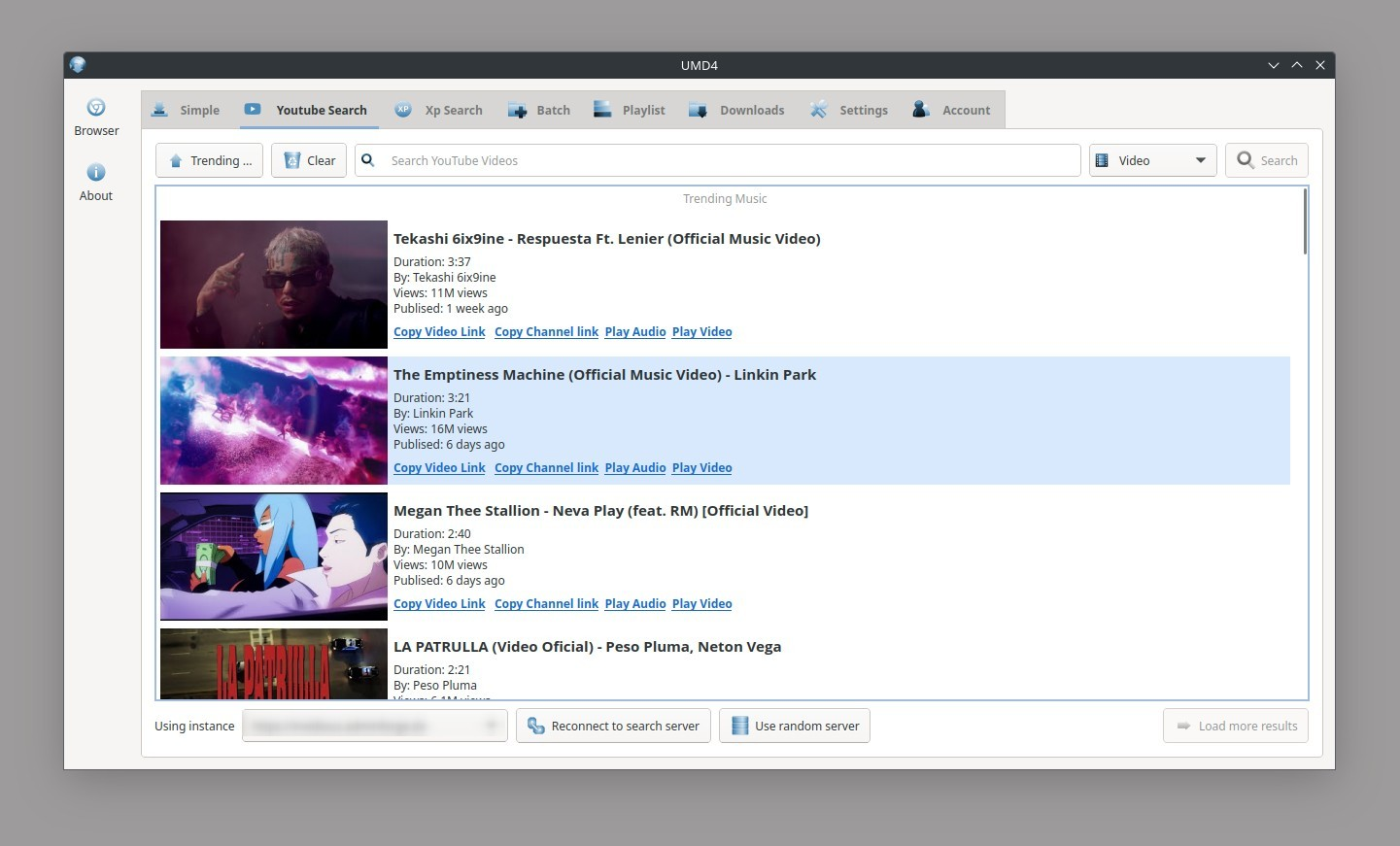Click the magnifier icon inside the search field
1400x846 pixels.
pyautogui.click(x=368, y=160)
